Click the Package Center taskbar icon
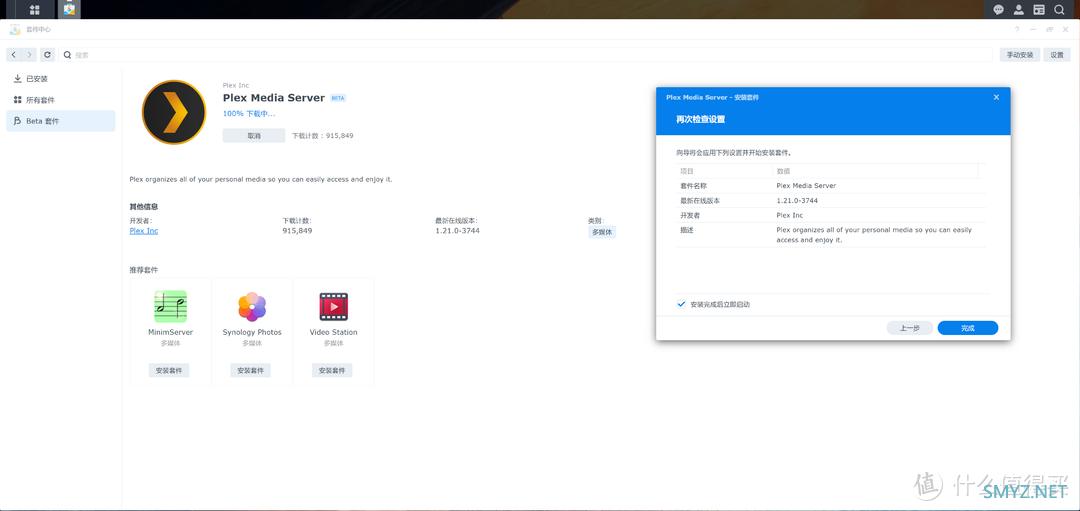The width and height of the screenshot is (1080, 511). pos(69,10)
